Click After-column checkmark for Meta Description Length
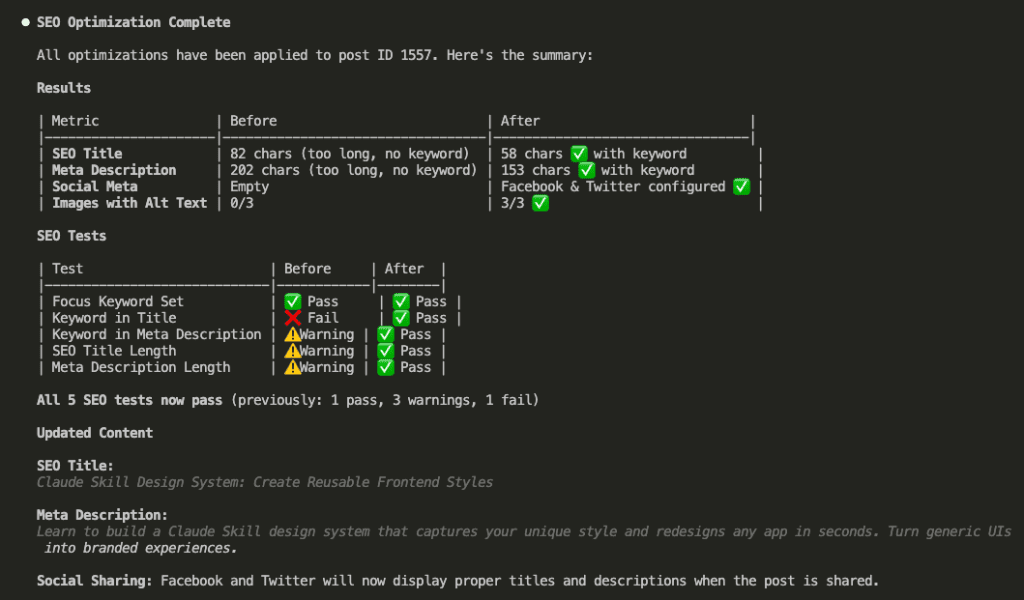The width and height of the screenshot is (1024, 600). (386, 368)
